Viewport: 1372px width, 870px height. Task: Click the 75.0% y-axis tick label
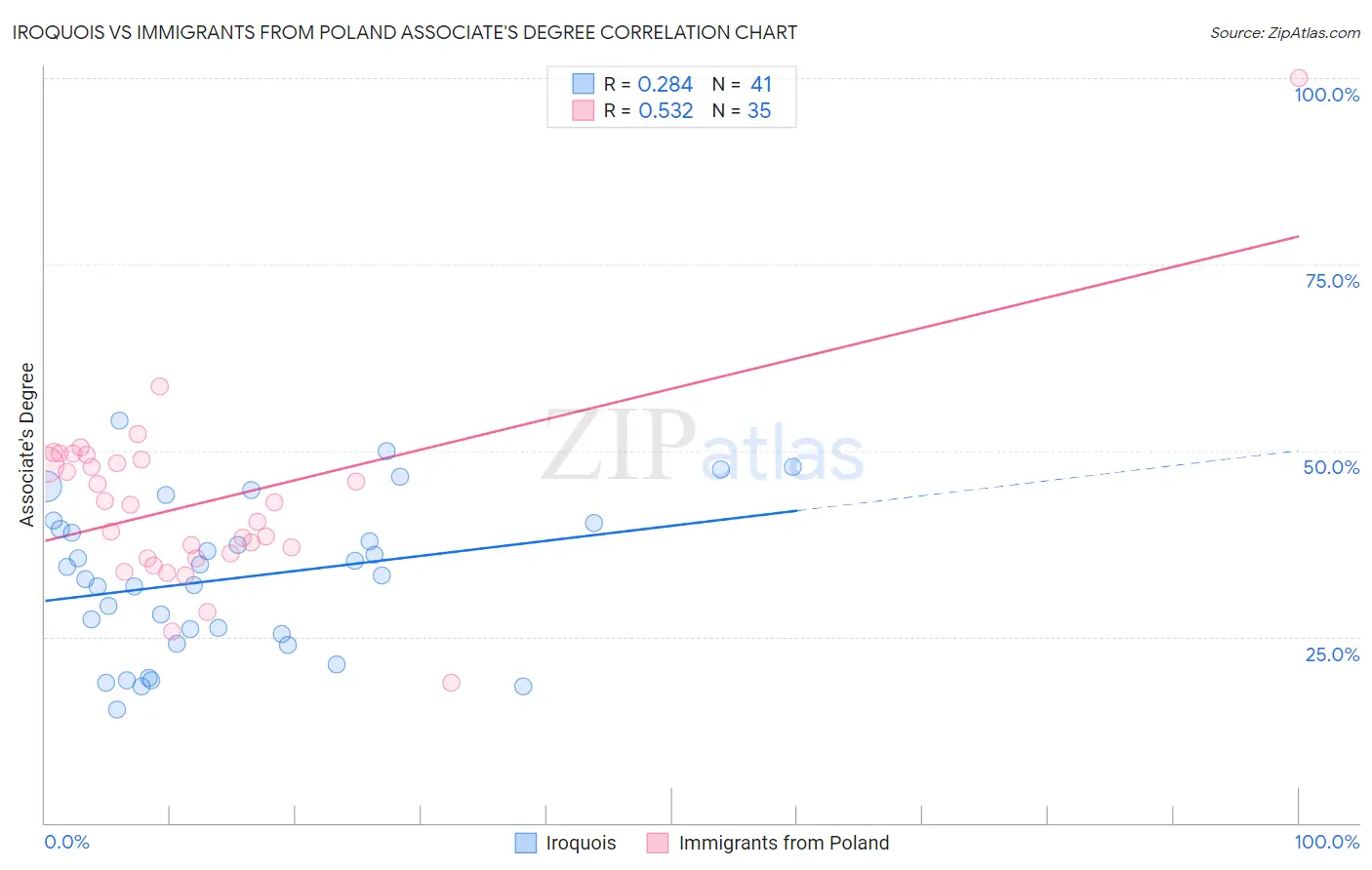pyautogui.click(x=1333, y=281)
